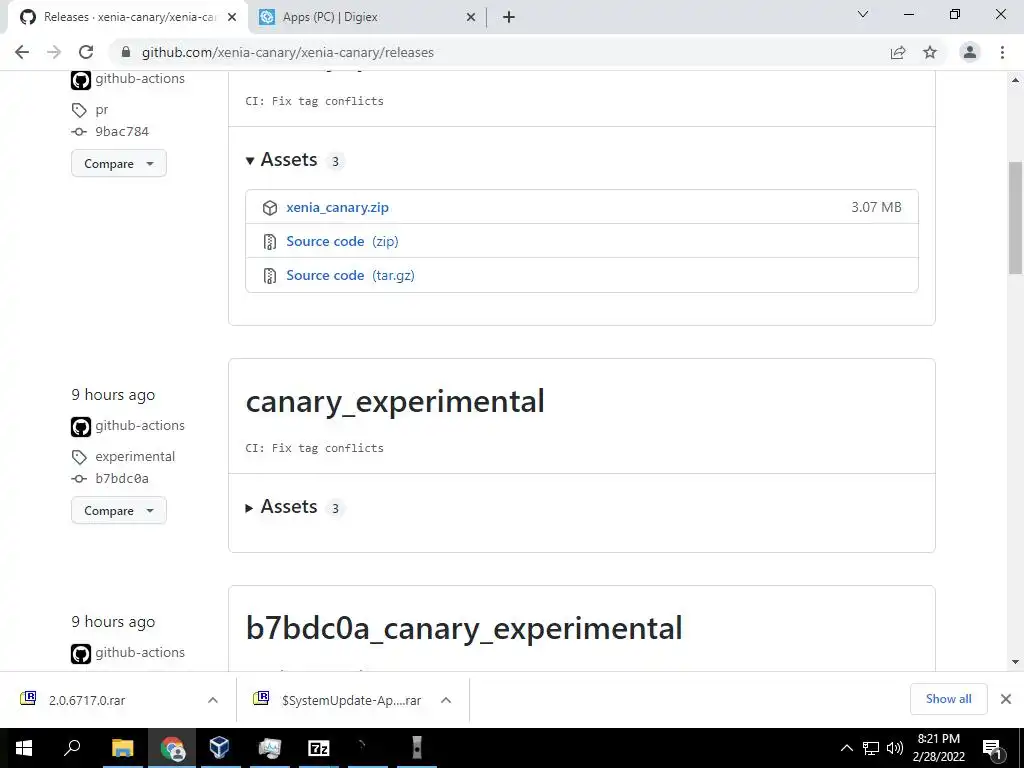Go back to the previous page
The height and width of the screenshot is (768, 1024).
(22, 52)
